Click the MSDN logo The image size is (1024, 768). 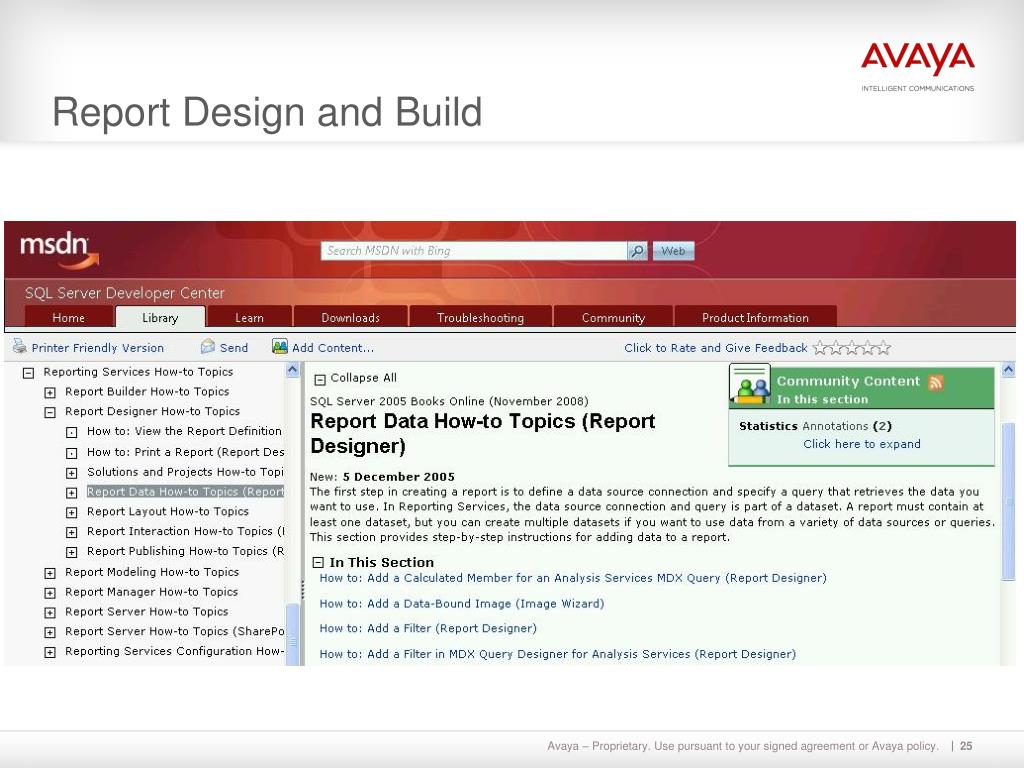(59, 250)
